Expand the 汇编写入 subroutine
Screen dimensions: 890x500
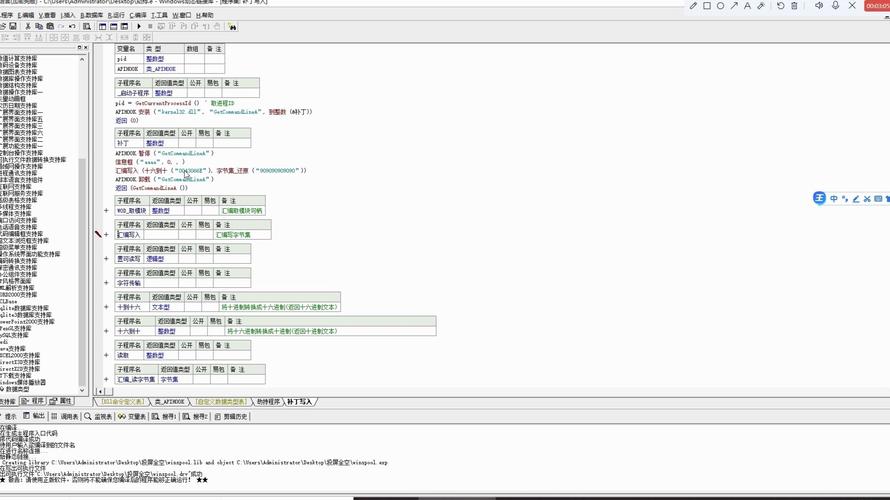pos(106,235)
